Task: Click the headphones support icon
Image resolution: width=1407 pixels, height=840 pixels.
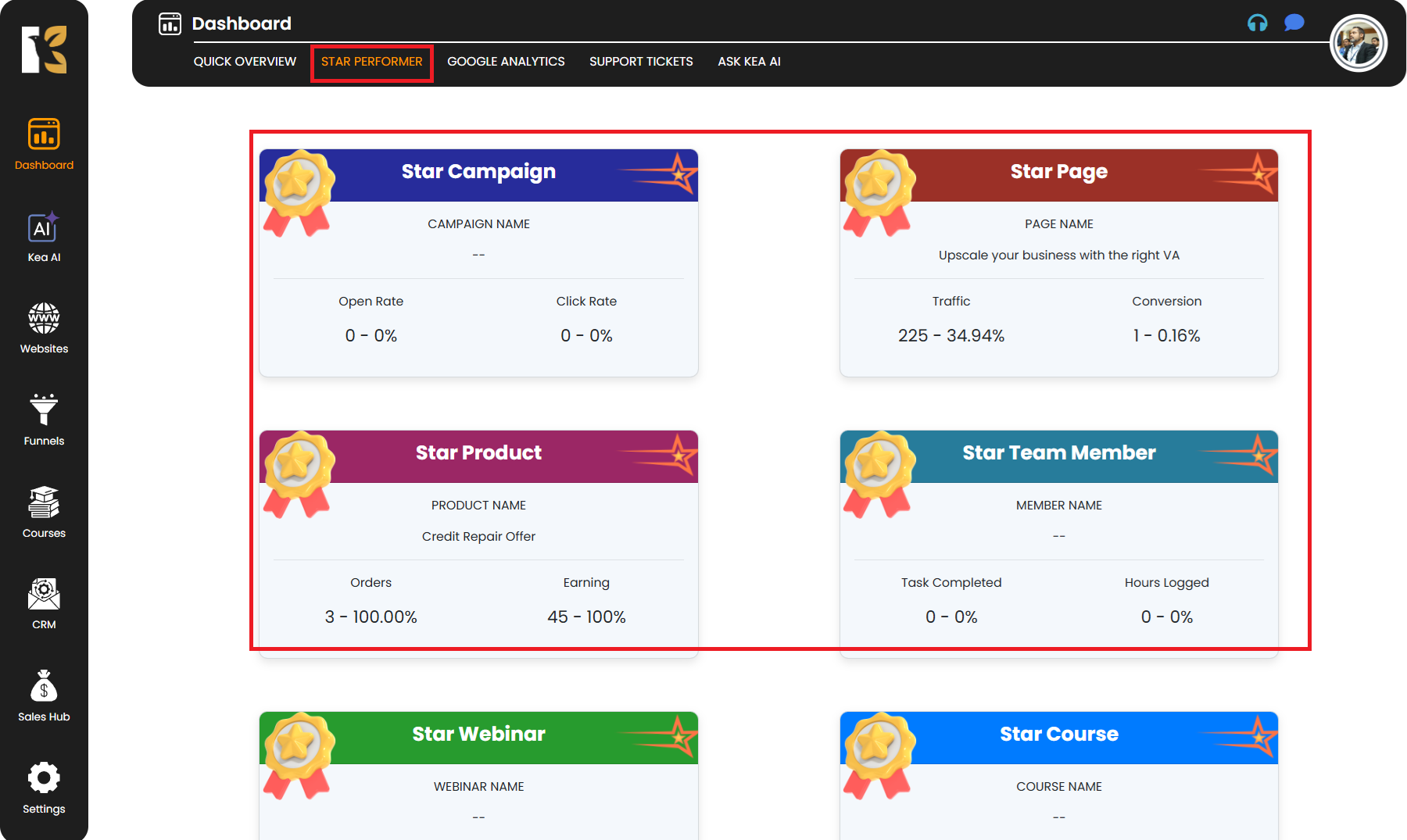Action: click(x=1257, y=23)
